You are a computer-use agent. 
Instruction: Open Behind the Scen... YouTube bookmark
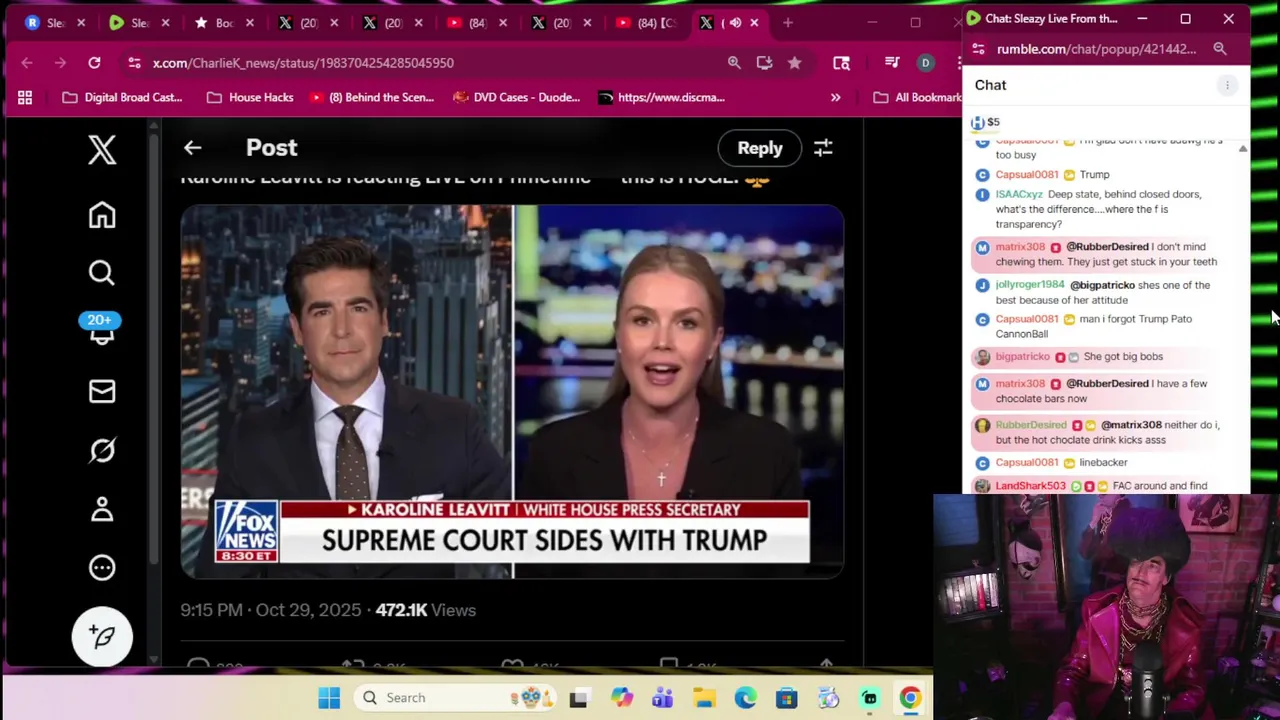[x=371, y=97]
